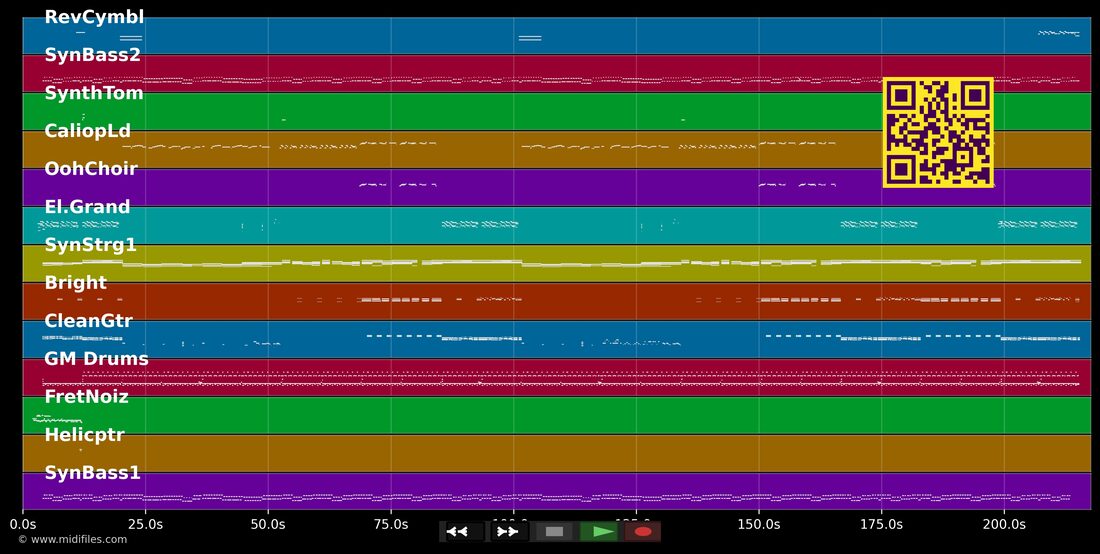This screenshot has height=554, width=1100.
Task: Click the 75.0s time axis label
Action: 391,525
